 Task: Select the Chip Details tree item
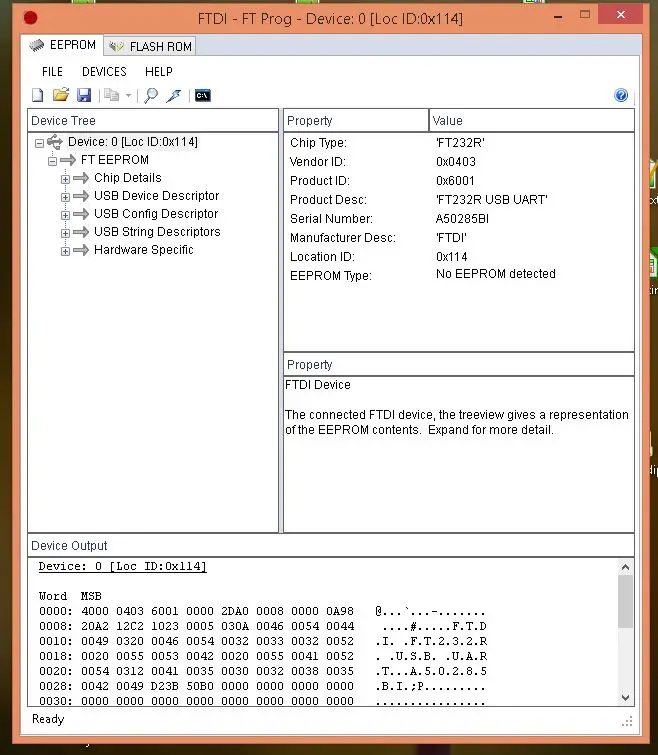[128, 178]
